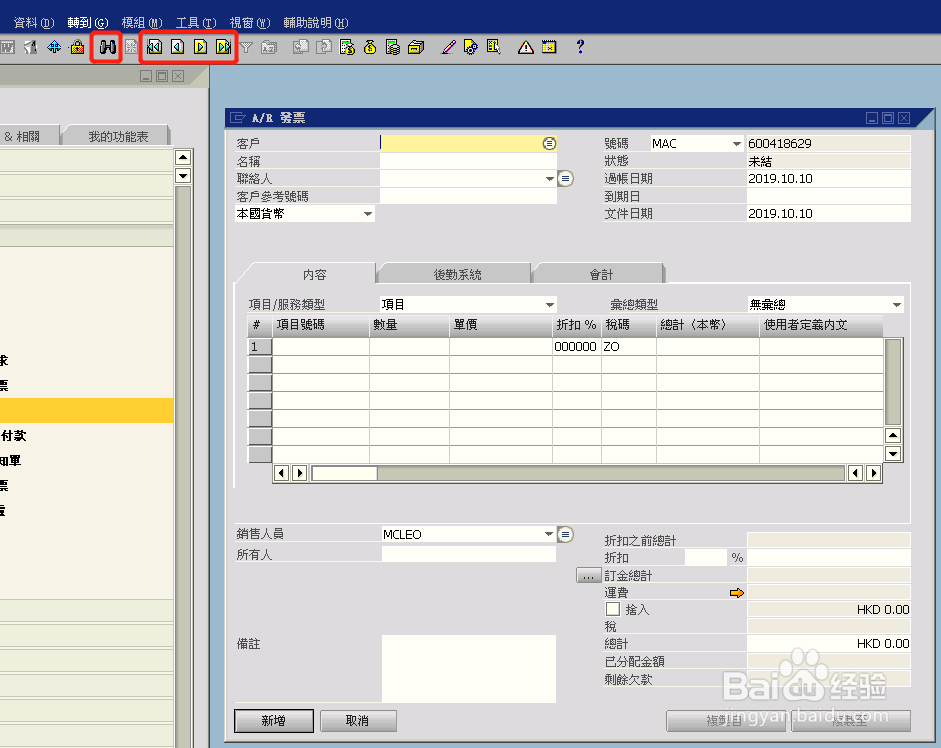Go to the next record

point(199,46)
